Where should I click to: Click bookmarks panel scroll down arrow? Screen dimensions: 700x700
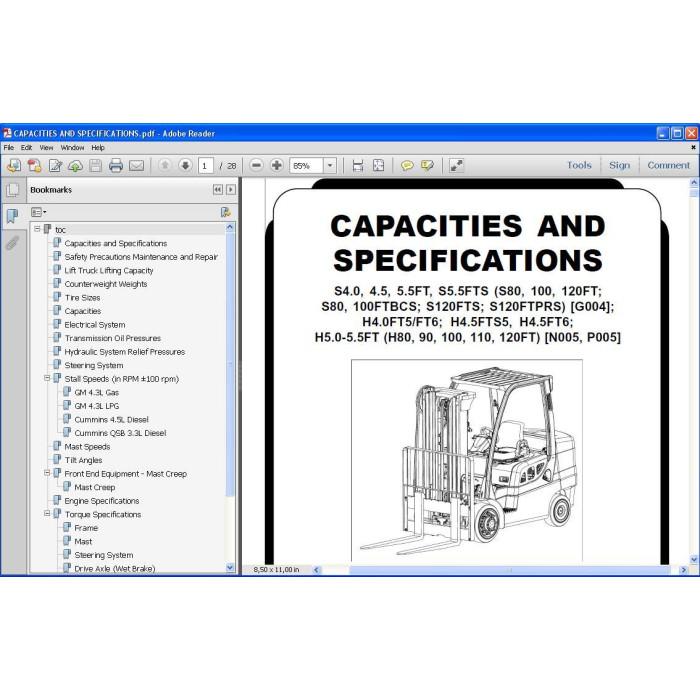(230, 568)
